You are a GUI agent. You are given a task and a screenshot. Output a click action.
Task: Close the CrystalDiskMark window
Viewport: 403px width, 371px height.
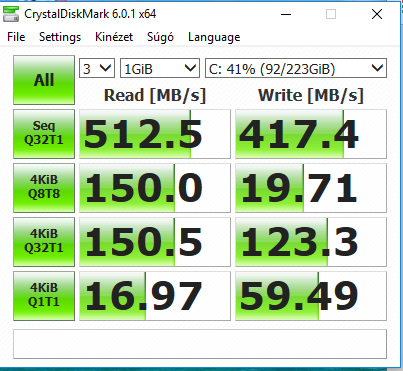(377, 14)
